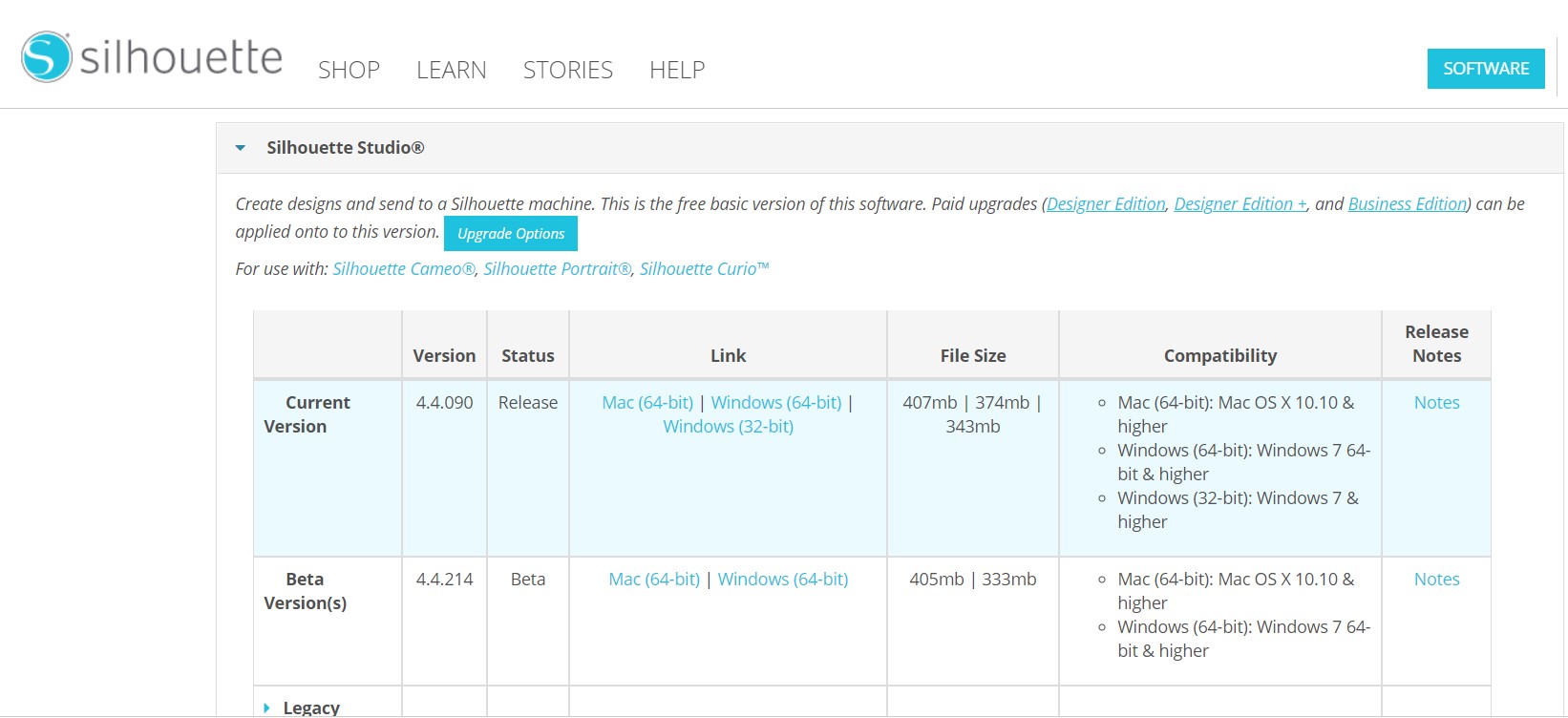1568x718 pixels.
Task: Open the Business Edition link
Action: 1407,204
